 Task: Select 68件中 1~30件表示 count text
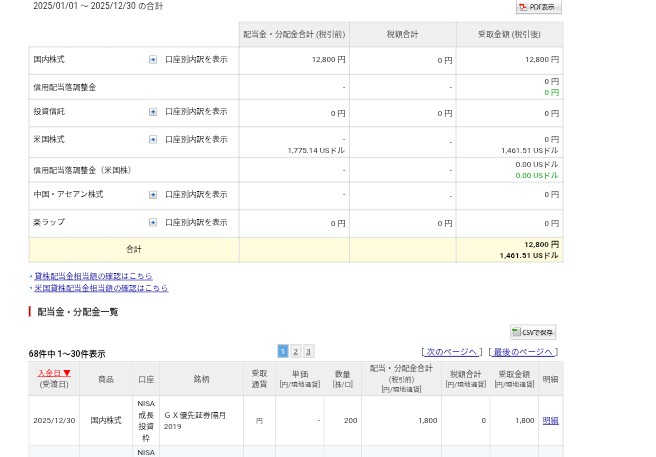[x=67, y=354]
